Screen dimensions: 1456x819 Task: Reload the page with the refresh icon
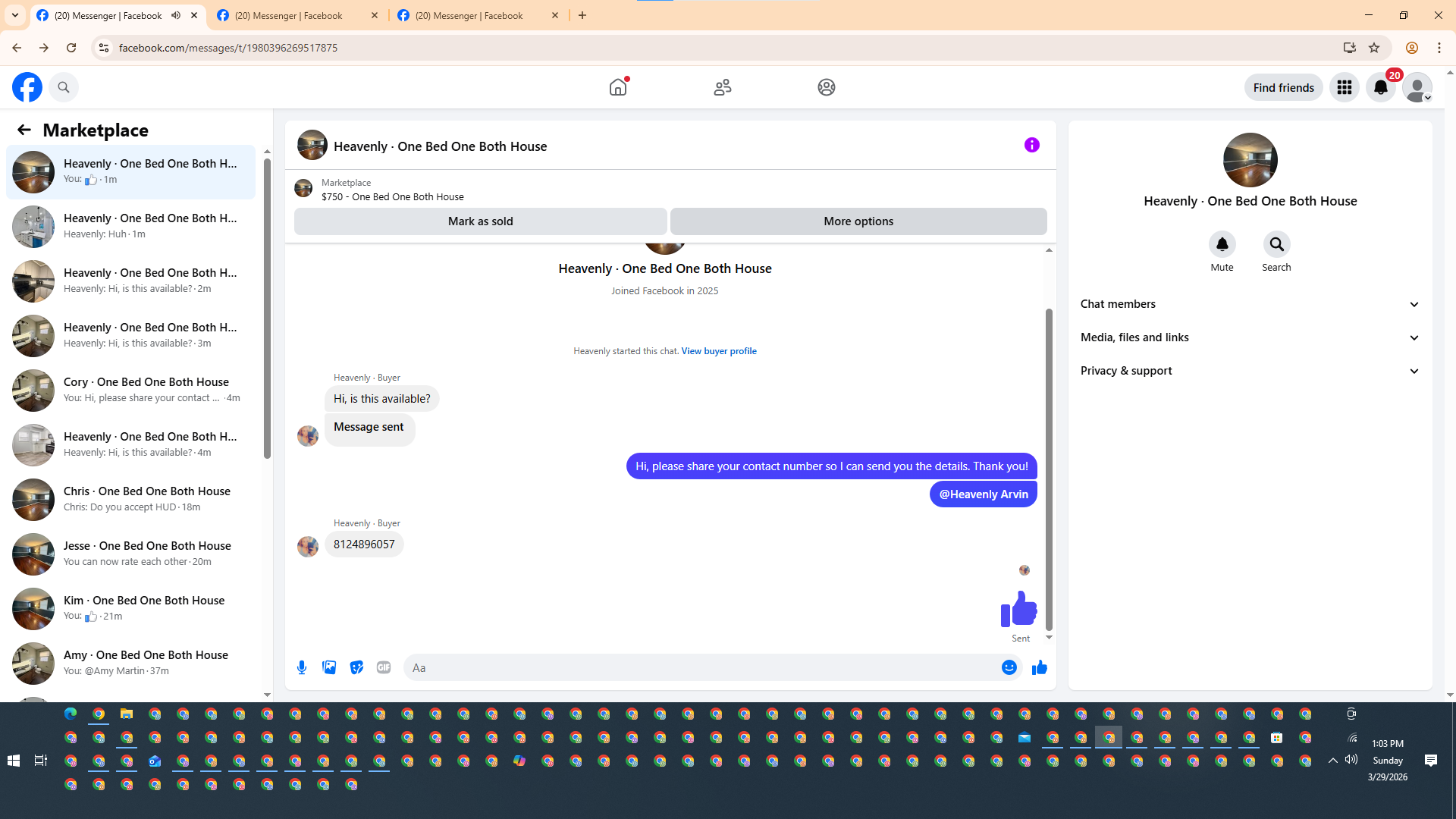click(x=71, y=48)
